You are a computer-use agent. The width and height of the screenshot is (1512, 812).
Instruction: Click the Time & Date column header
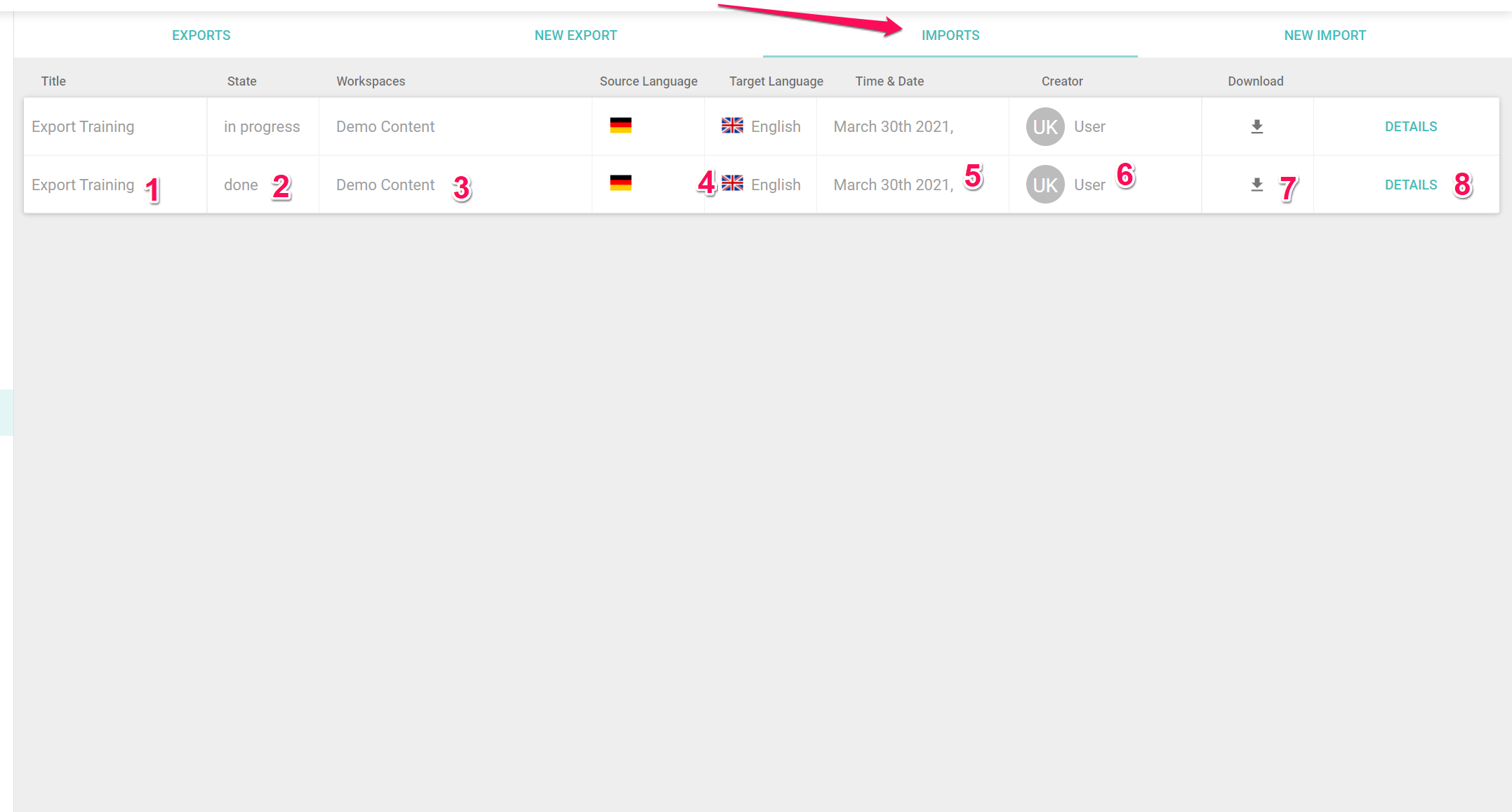coord(889,81)
